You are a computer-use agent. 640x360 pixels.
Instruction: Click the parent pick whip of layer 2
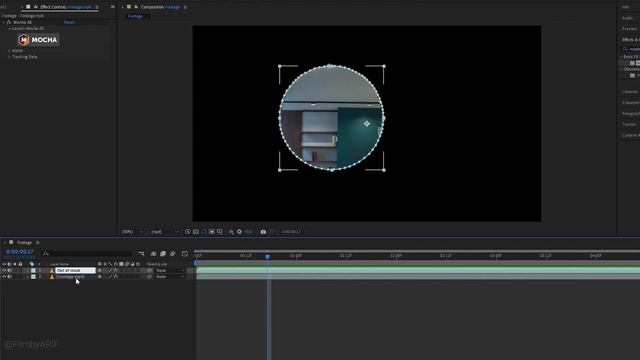149,277
